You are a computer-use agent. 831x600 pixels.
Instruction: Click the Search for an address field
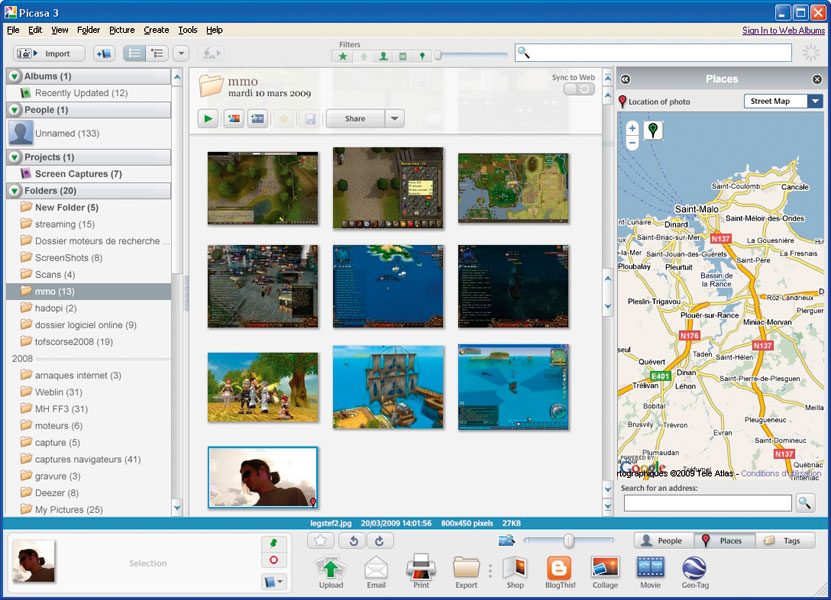[708, 503]
